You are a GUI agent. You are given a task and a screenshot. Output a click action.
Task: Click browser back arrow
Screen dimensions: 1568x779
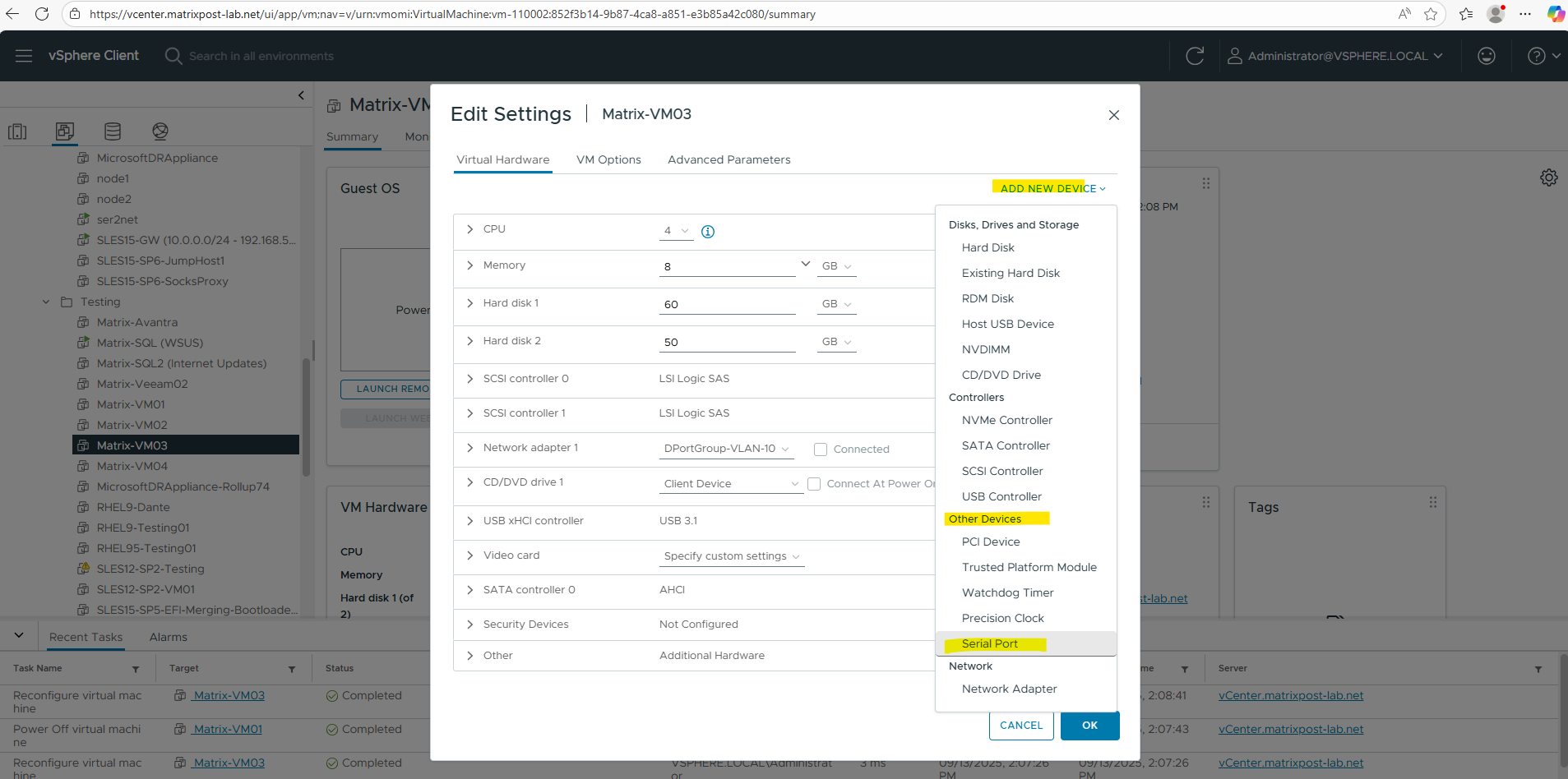click(12, 14)
